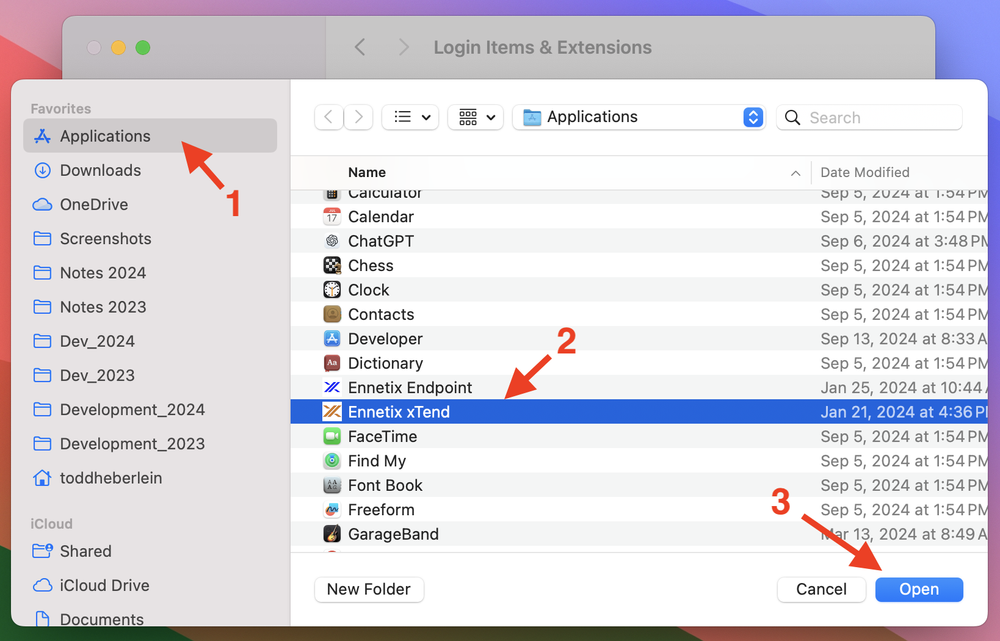Click the Shared folder icon under iCloud
1000x641 pixels.
coord(42,551)
